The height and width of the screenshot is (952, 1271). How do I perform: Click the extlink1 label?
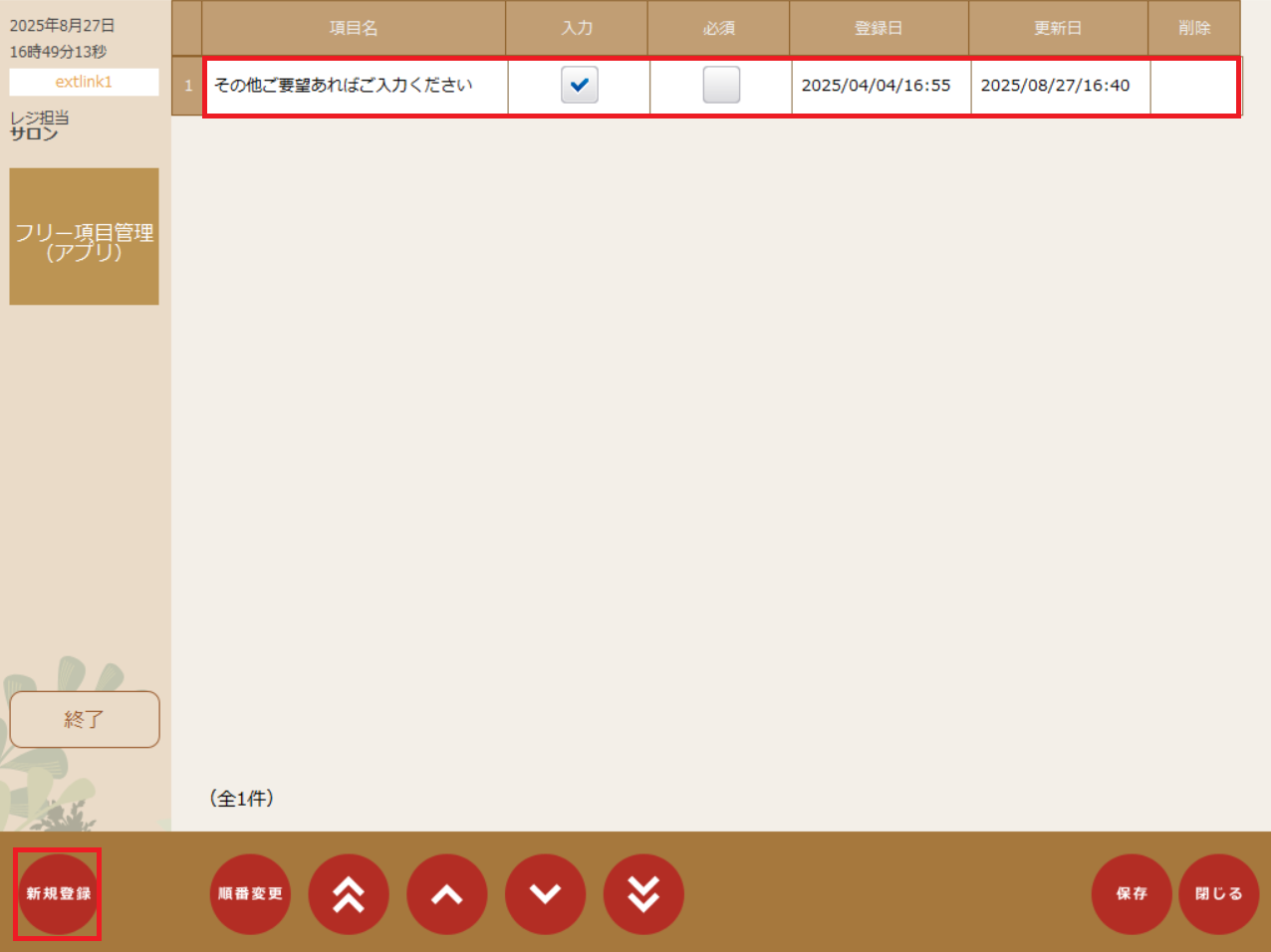click(85, 82)
